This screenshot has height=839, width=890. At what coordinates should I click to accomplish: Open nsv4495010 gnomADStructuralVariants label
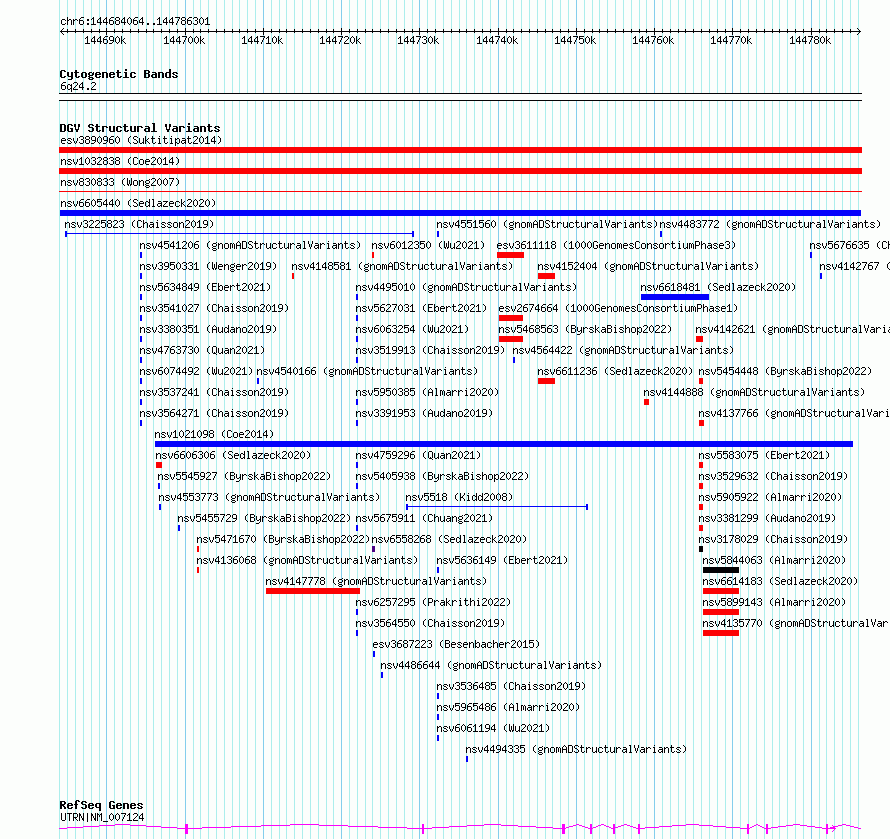pyautogui.click(x=466, y=287)
